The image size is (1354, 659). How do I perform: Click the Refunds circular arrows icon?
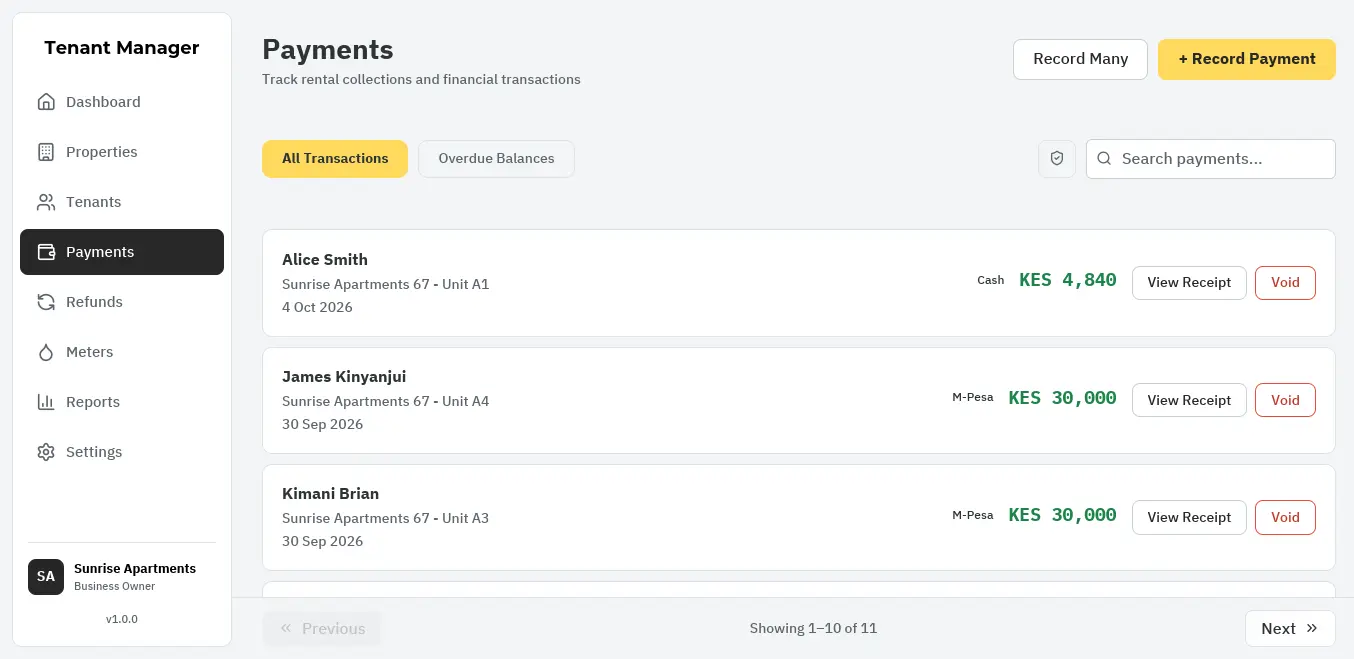pyautogui.click(x=46, y=302)
